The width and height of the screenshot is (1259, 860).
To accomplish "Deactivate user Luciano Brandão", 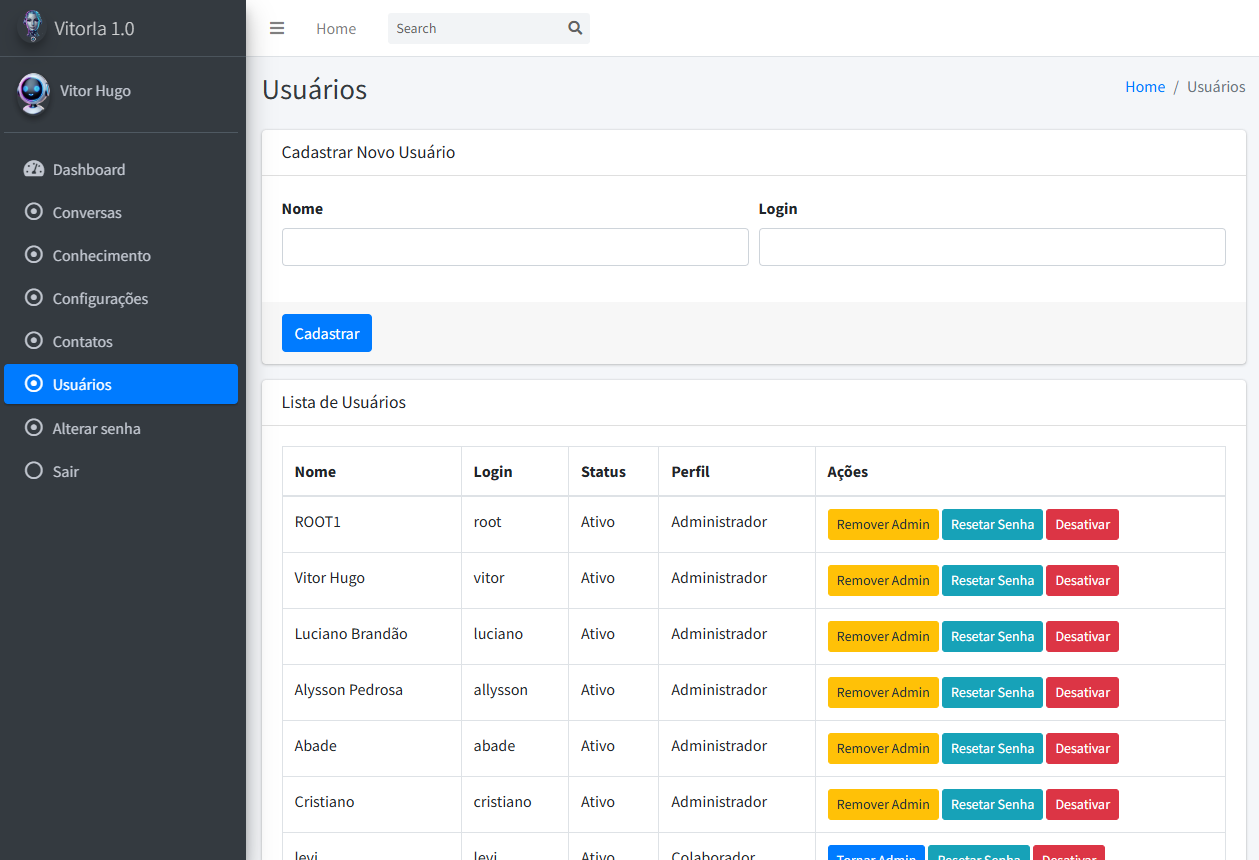I will [1082, 636].
